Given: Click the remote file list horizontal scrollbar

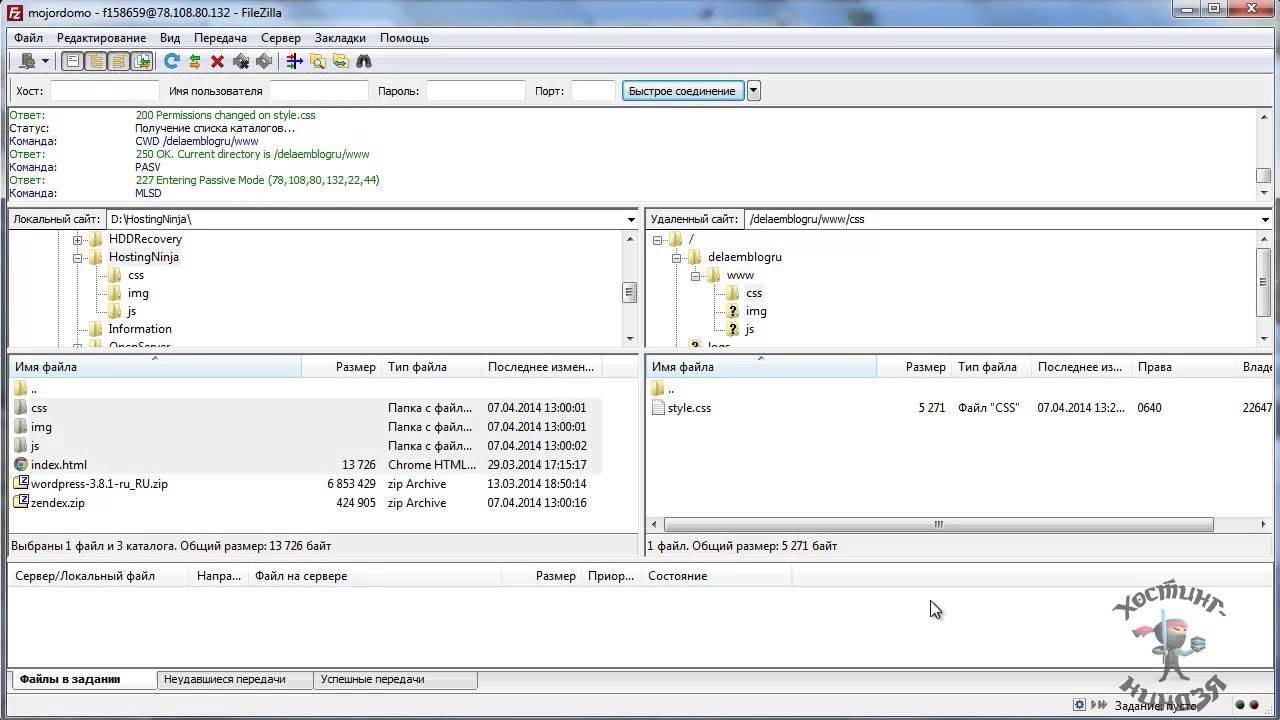Looking at the screenshot, I should (938, 524).
